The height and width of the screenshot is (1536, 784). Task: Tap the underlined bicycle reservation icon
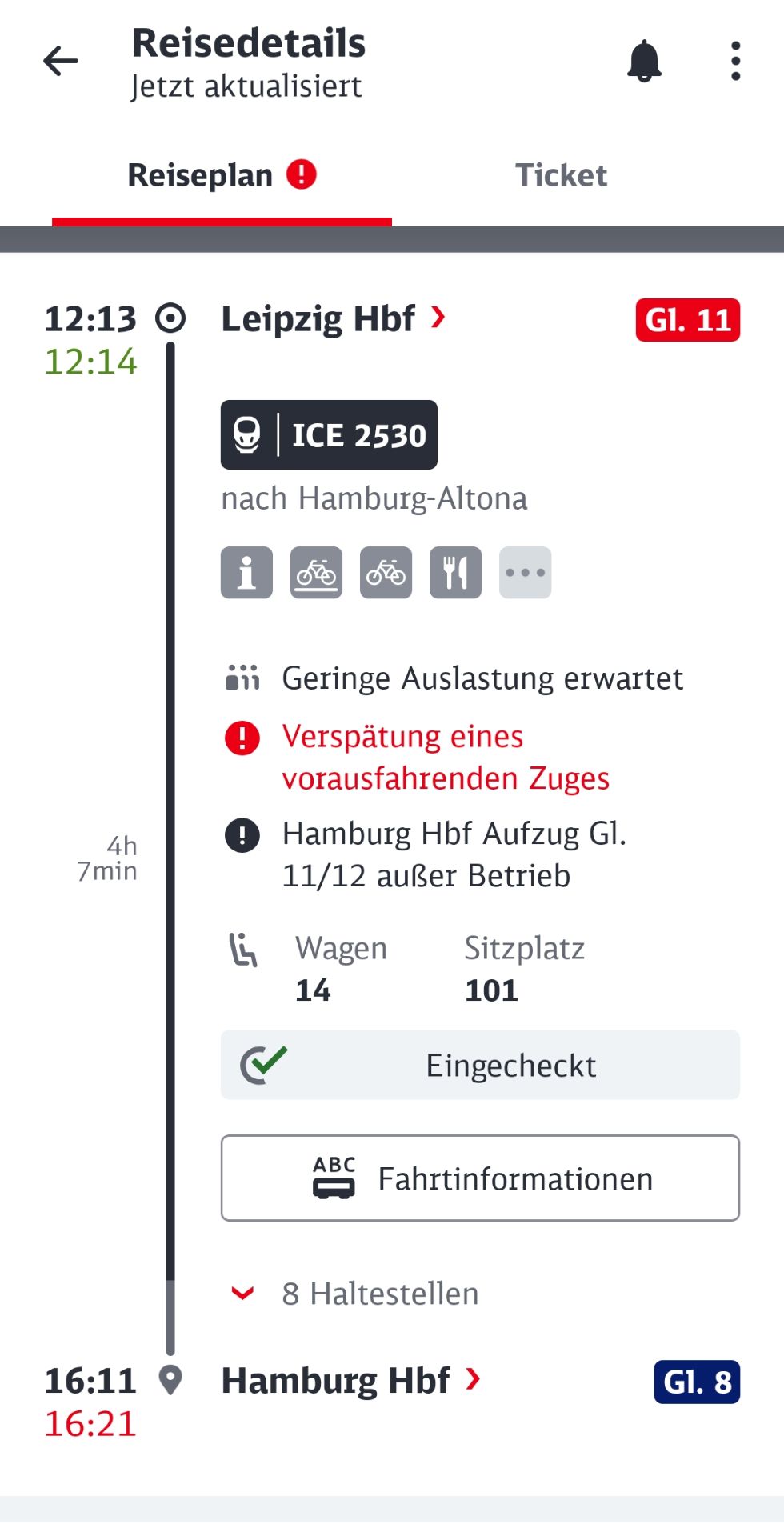(316, 573)
